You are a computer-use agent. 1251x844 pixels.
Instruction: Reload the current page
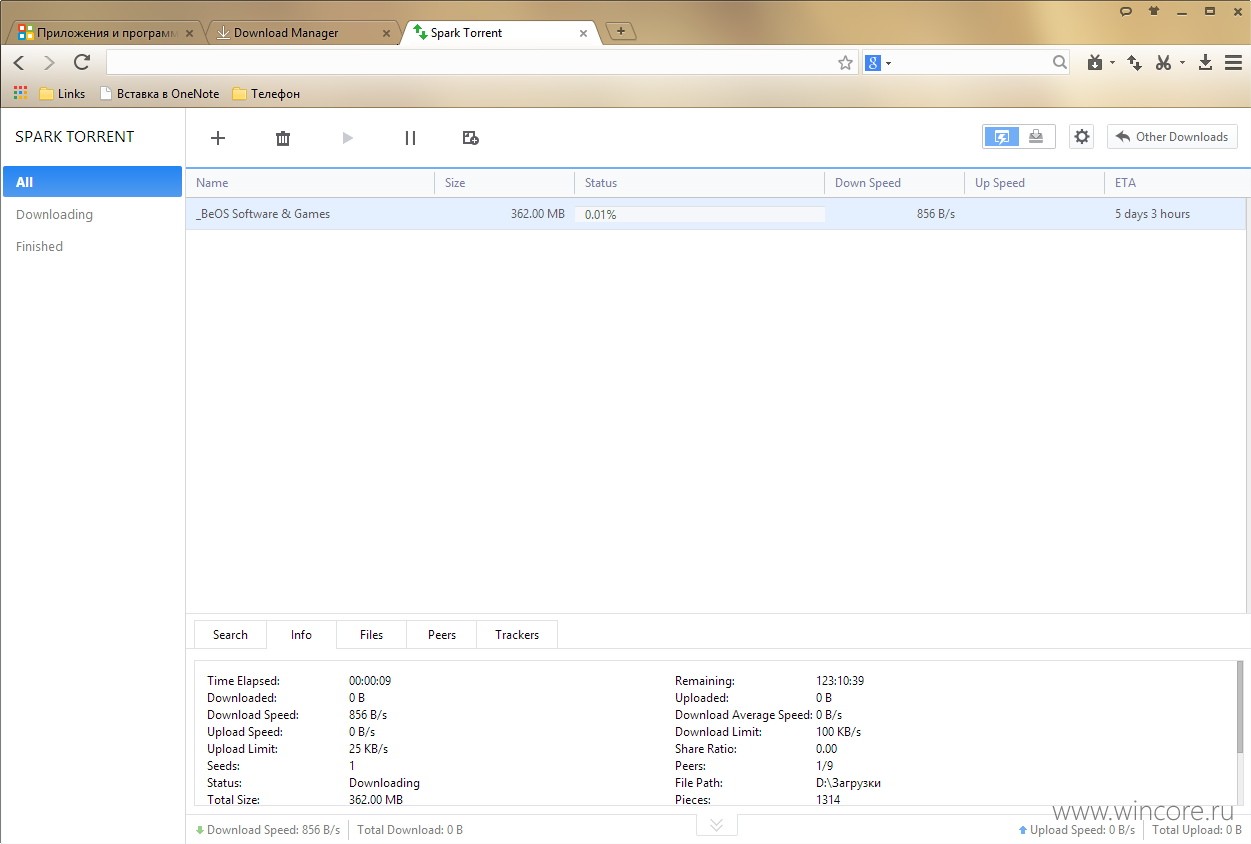pos(82,62)
